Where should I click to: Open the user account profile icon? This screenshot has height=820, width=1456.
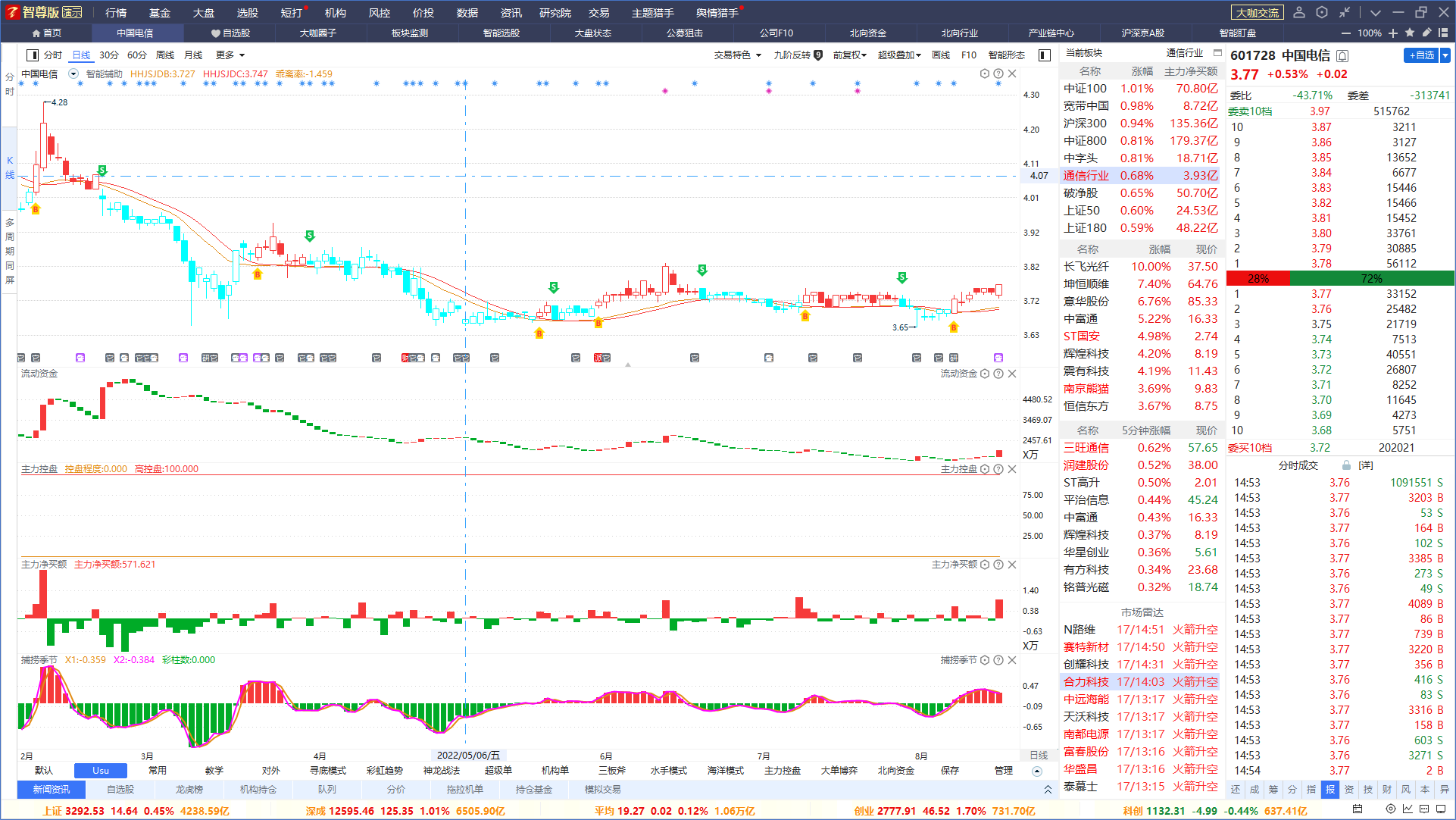click(1299, 12)
